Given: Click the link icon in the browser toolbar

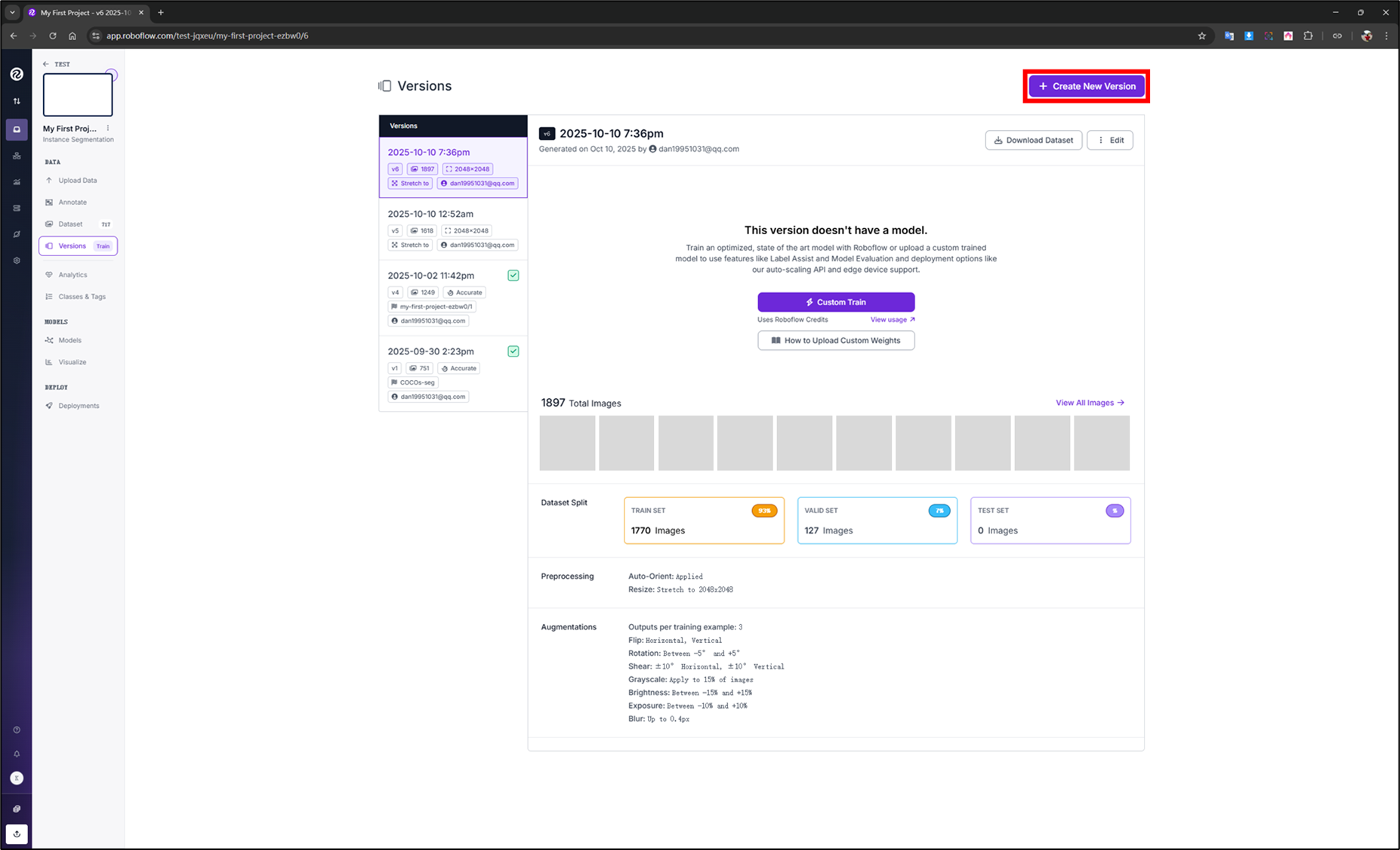Looking at the screenshot, I should click(1337, 36).
